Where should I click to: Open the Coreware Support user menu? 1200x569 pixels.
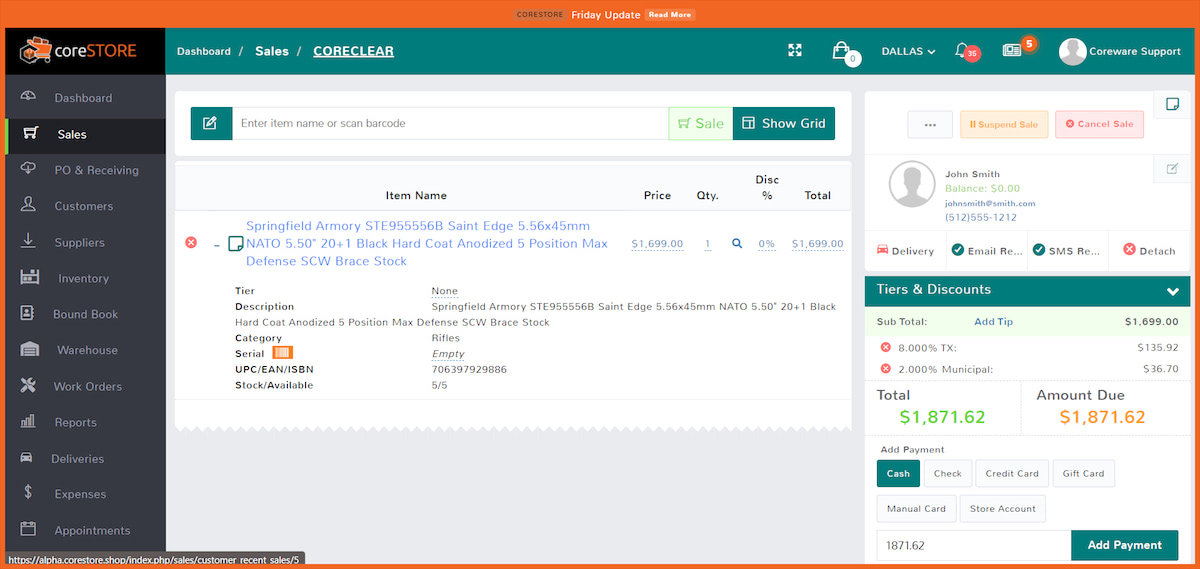point(1120,51)
